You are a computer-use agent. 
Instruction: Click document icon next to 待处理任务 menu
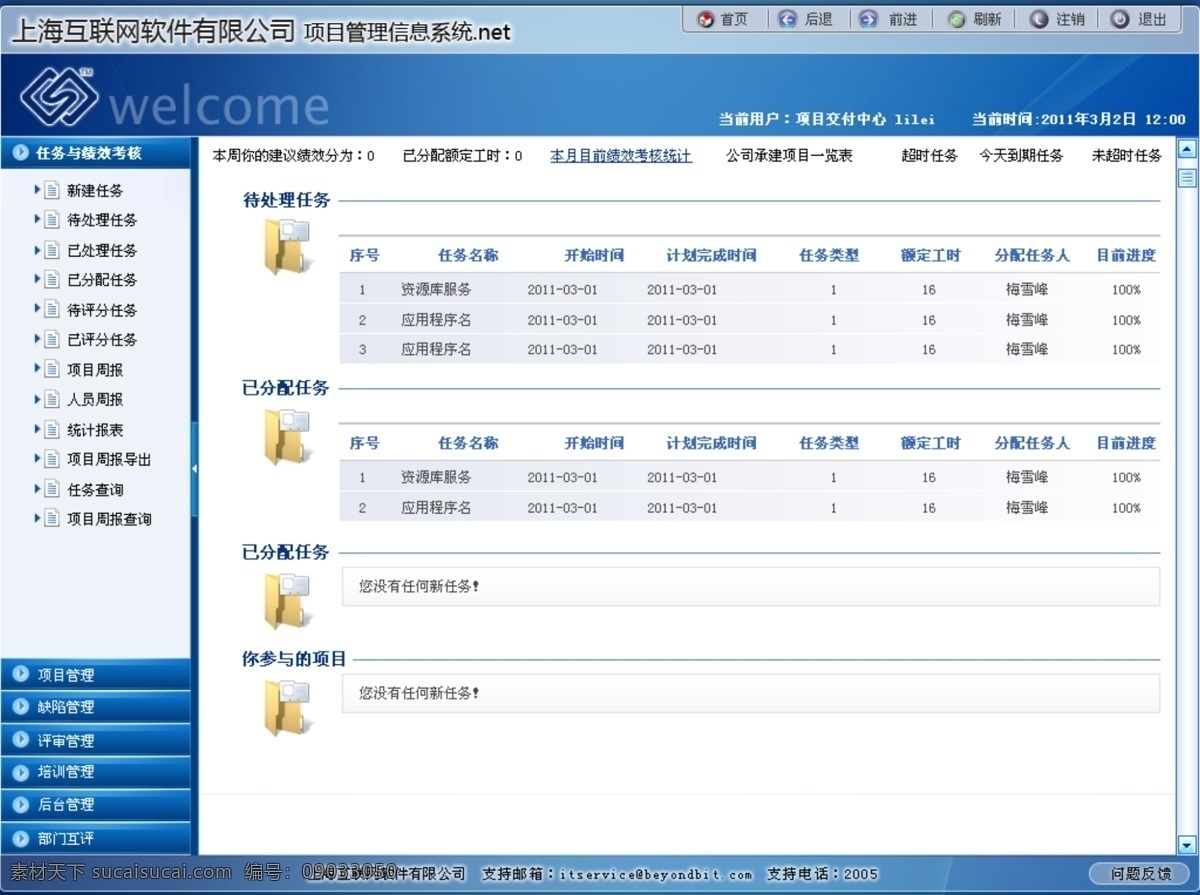52,220
